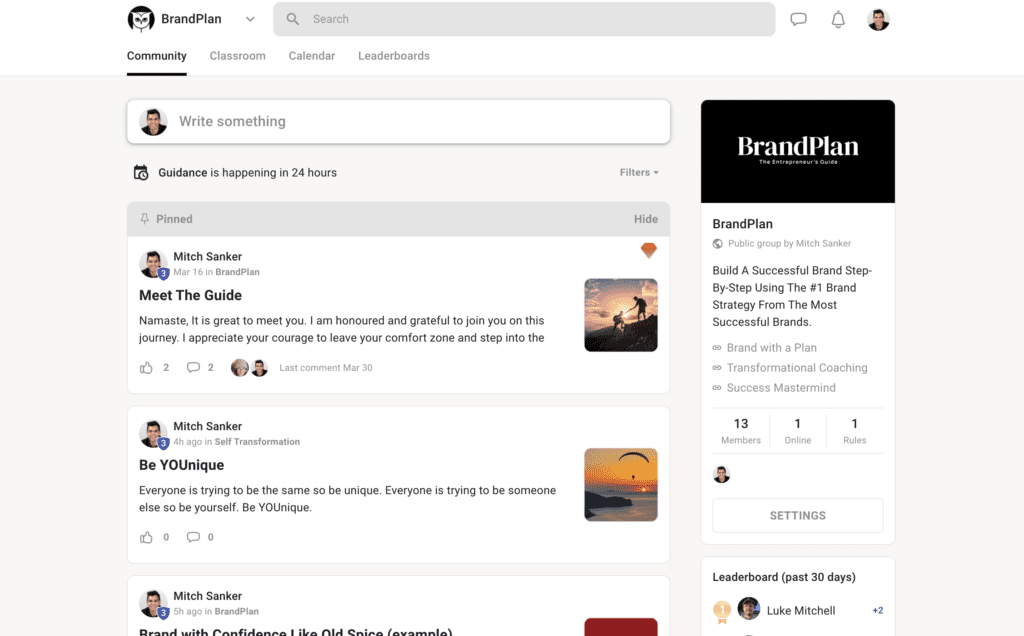This screenshot has height=636, width=1024.
Task: Like the Be YOUnique post
Action: 146,537
